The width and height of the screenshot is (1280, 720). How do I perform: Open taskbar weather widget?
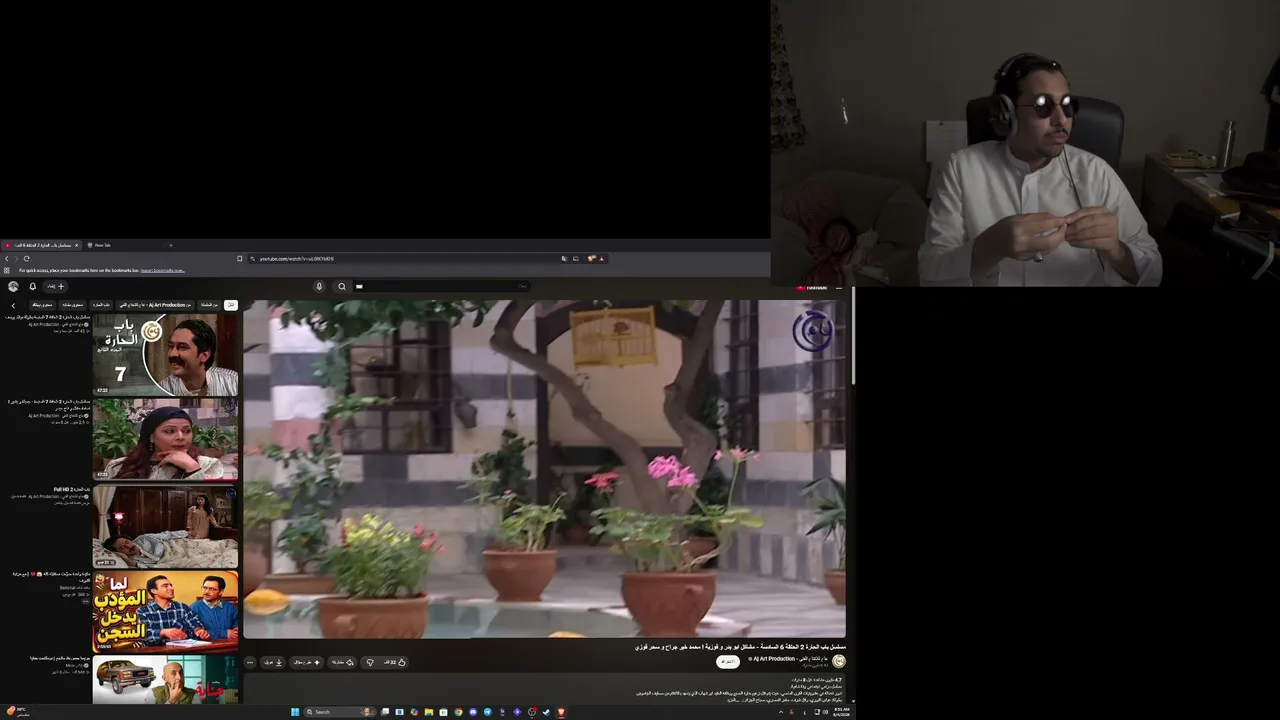[17, 712]
